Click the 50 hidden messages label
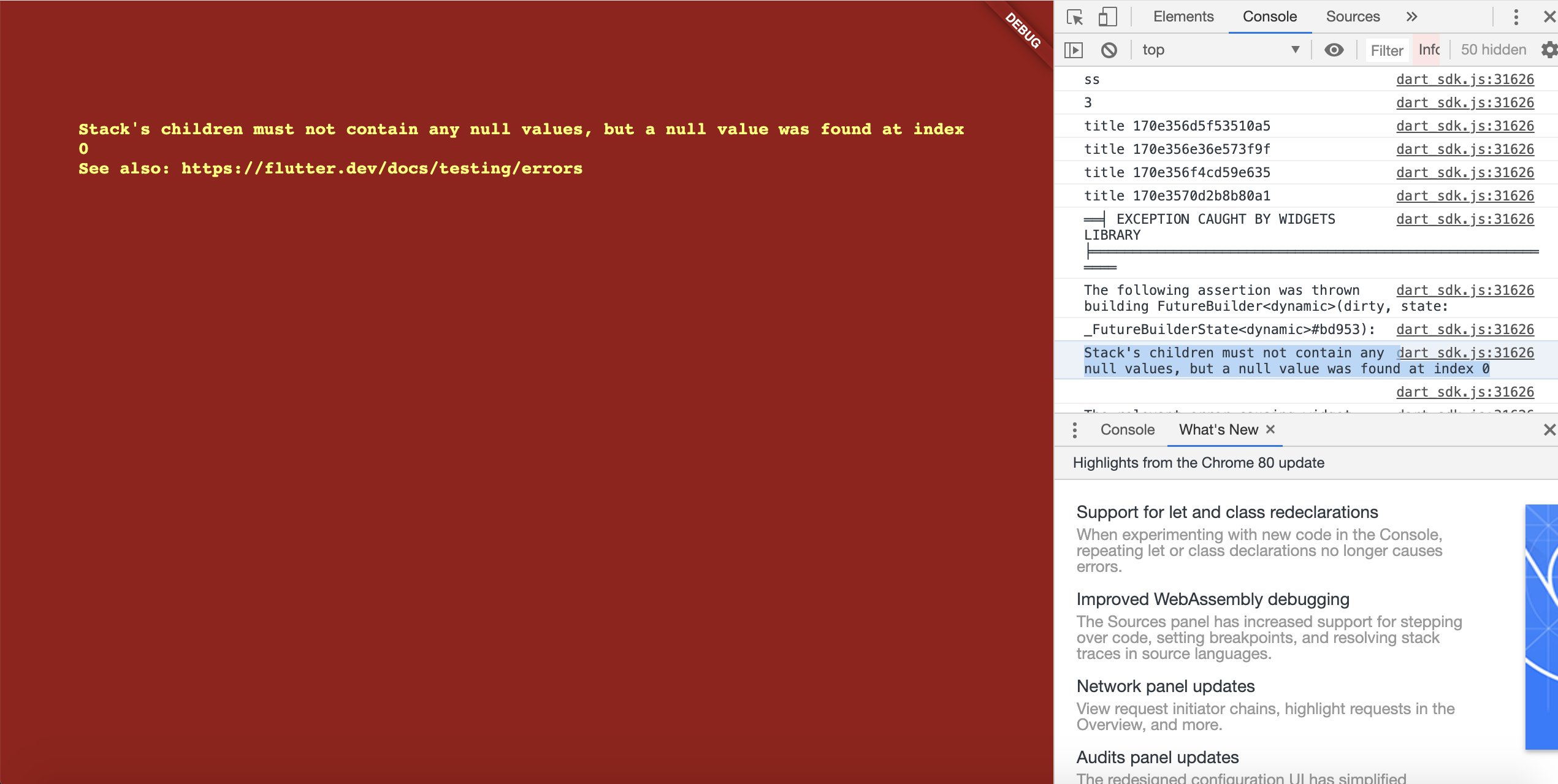The image size is (1558, 784). [1494, 50]
